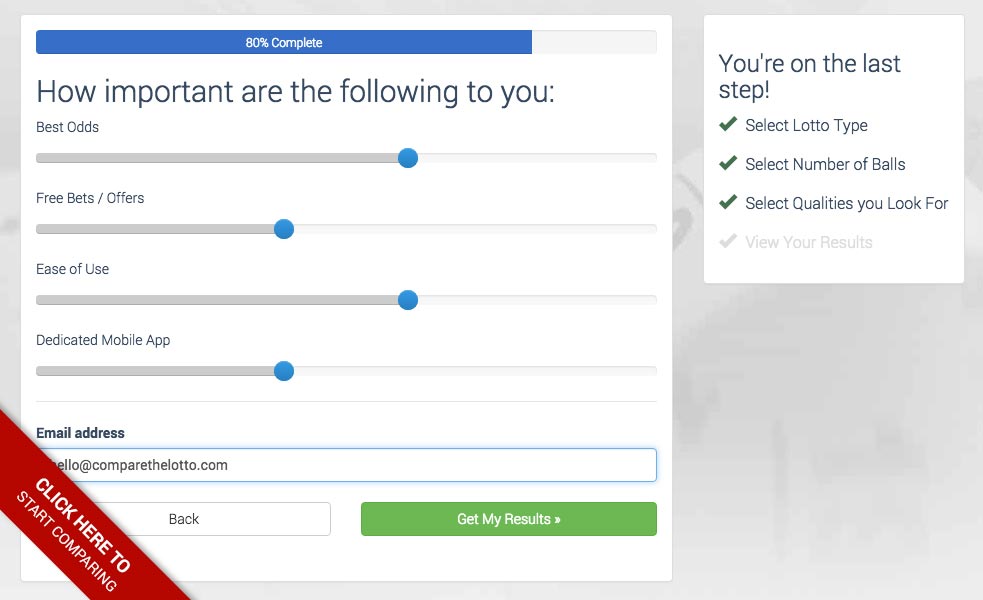Select the Select Qualities you Look For step
This screenshot has height=600, width=983.
[846, 203]
